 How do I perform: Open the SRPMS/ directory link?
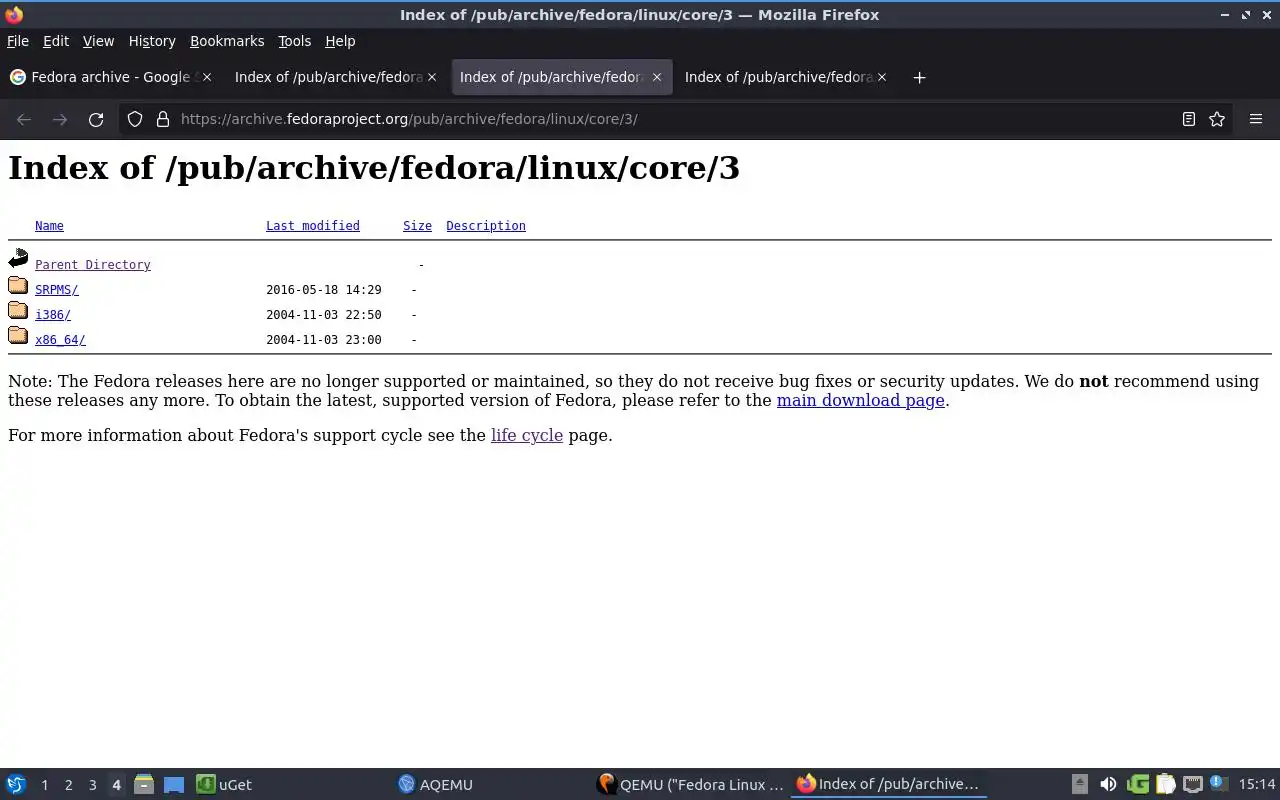point(57,290)
